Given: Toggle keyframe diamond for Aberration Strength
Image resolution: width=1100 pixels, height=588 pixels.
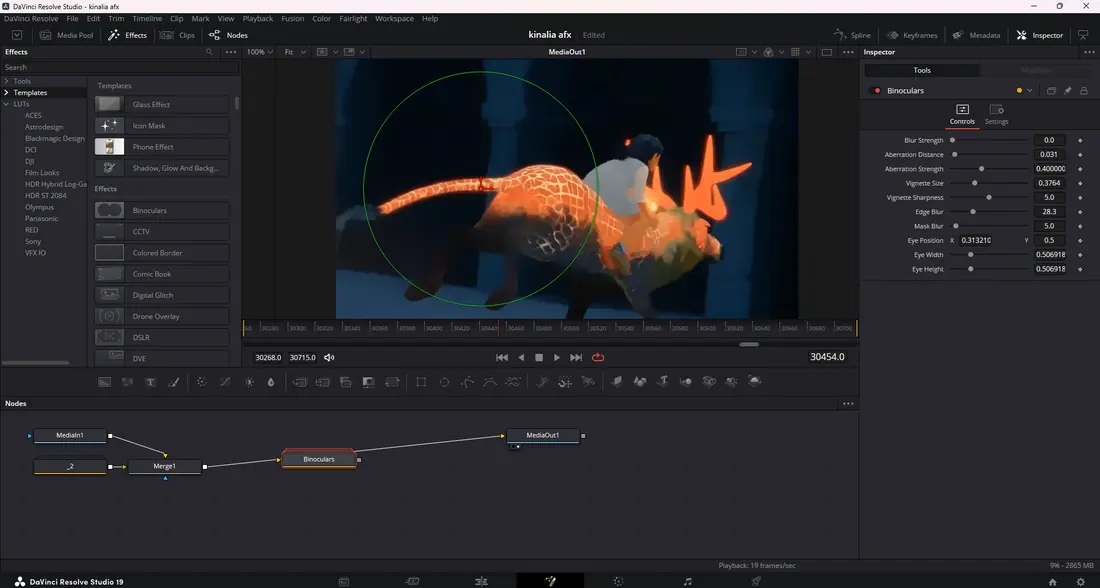Looking at the screenshot, I should point(1080,169).
